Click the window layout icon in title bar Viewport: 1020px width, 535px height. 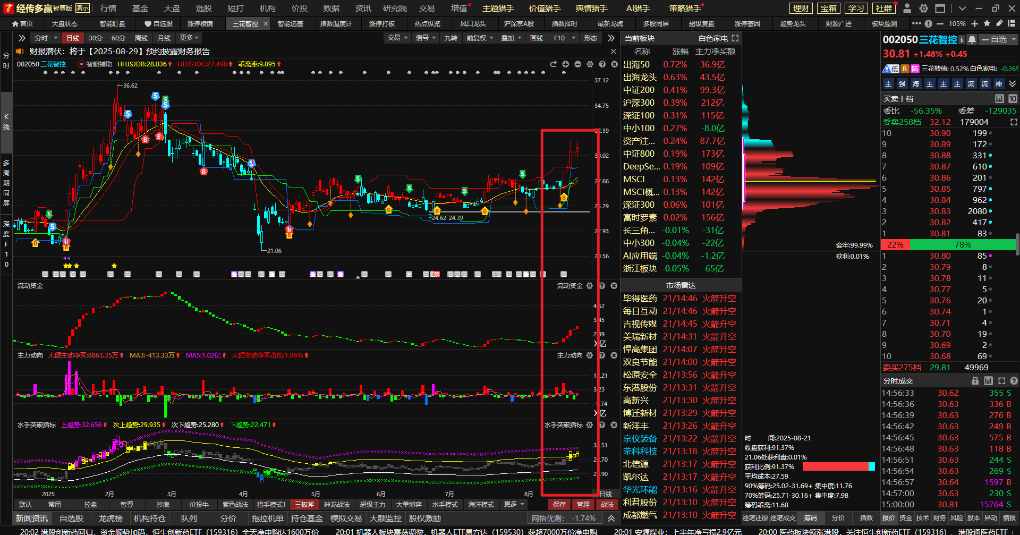pos(940,8)
